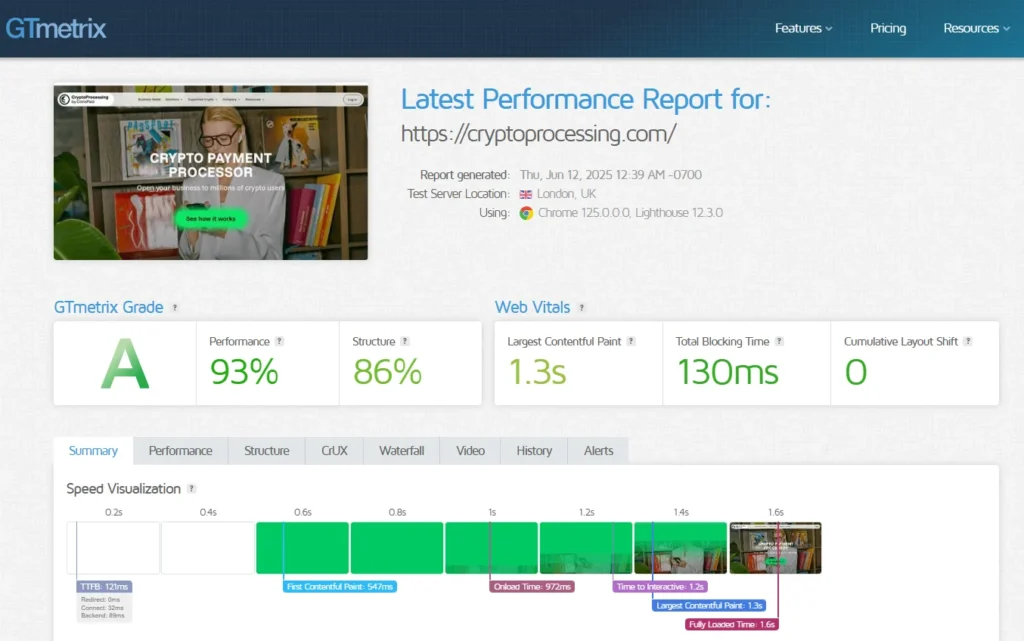Click Speed Visualization help icon

click(x=191, y=489)
